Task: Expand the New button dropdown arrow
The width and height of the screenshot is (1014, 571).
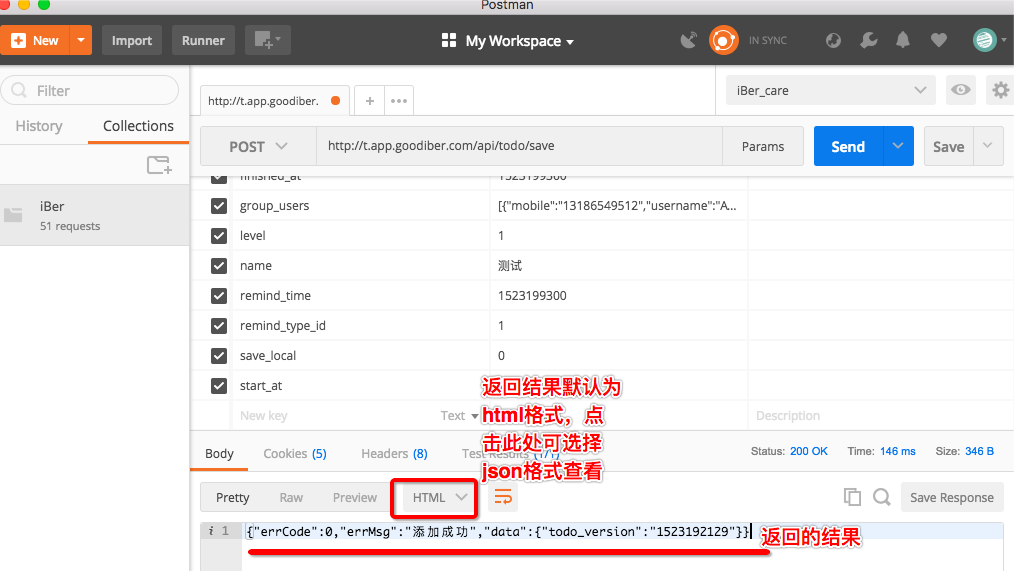Action: 81,40
